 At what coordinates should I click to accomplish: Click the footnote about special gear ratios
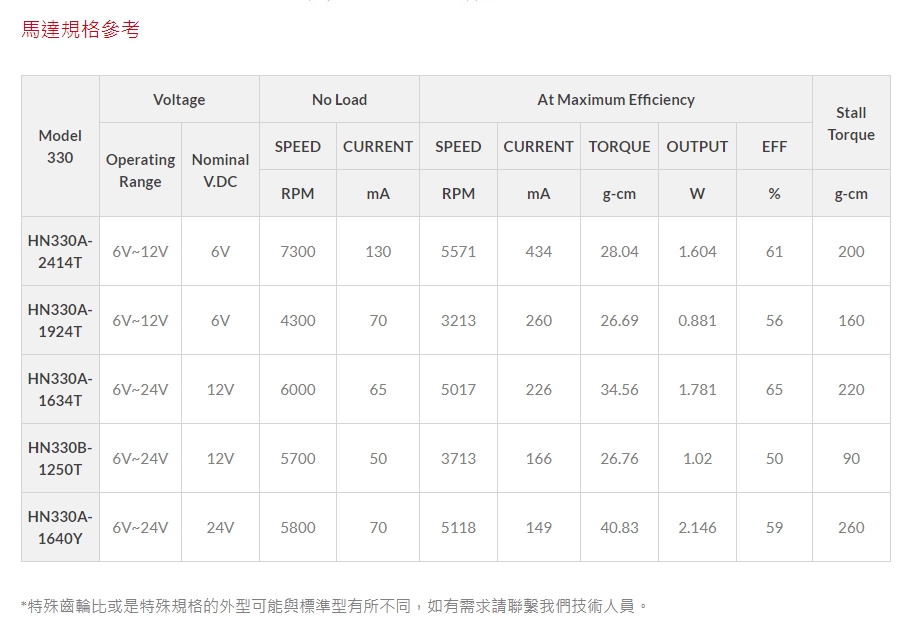pyautogui.click(x=335, y=606)
